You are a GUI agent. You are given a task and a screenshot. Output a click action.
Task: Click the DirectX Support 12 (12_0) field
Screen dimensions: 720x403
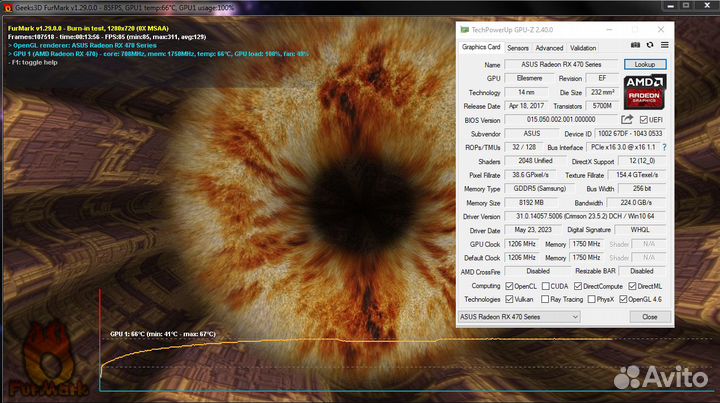642,161
